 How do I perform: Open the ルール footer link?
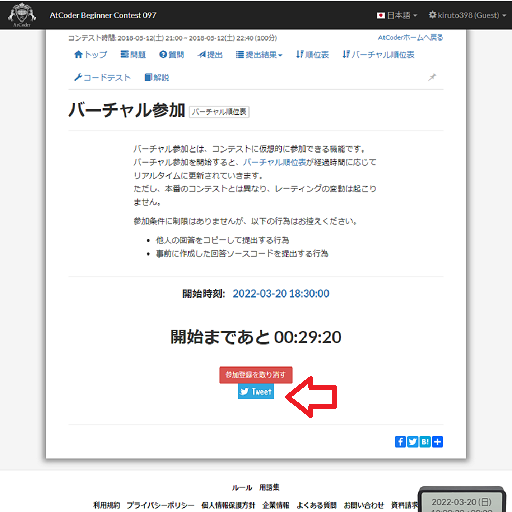click(242, 488)
